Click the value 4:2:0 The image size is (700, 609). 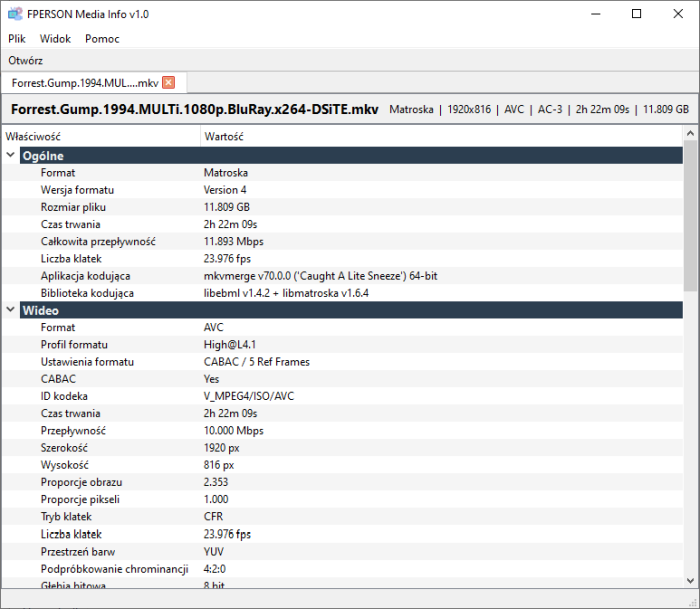pos(215,568)
